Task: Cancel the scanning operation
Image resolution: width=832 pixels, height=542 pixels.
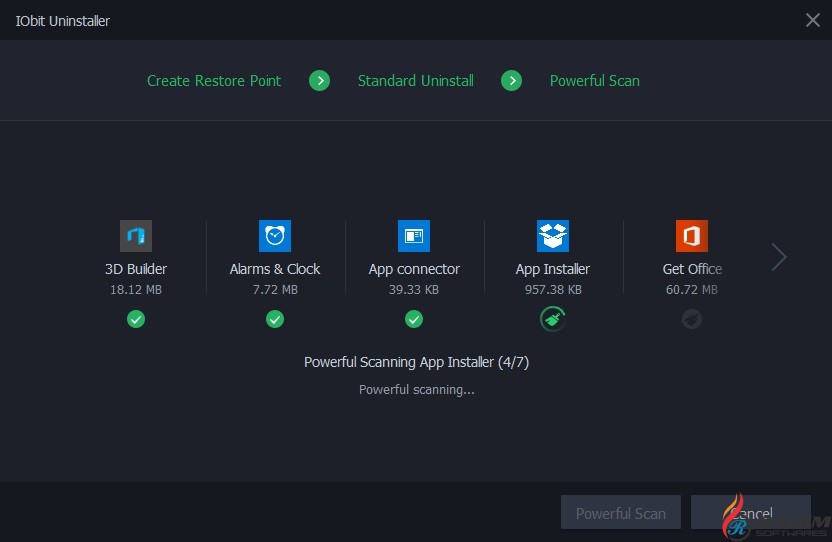Action: tap(750, 513)
